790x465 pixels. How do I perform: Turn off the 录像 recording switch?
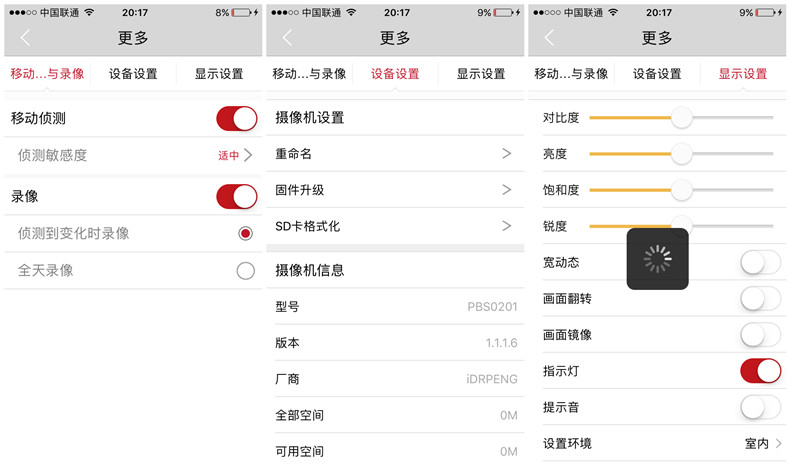(x=237, y=196)
